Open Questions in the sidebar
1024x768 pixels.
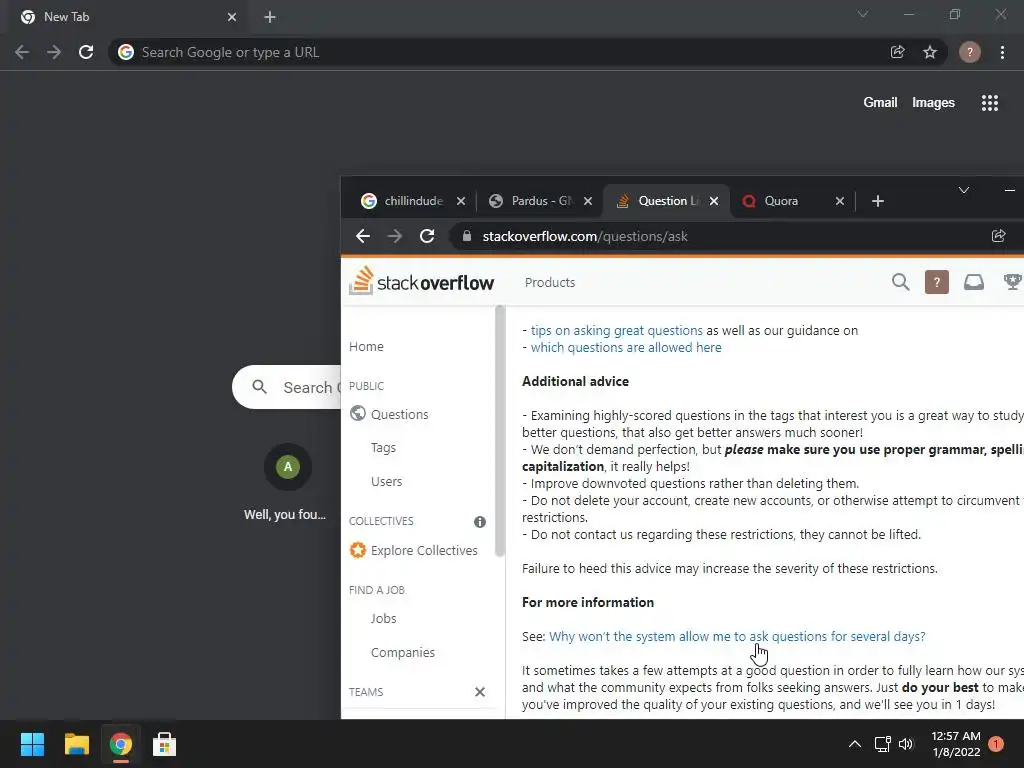(x=400, y=415)
